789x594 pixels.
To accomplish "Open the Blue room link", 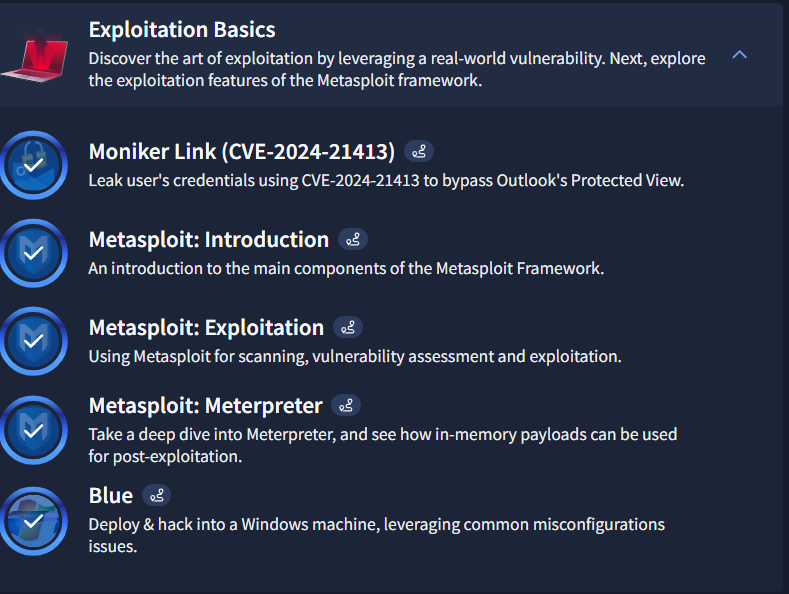I will [x=111, y=496].
